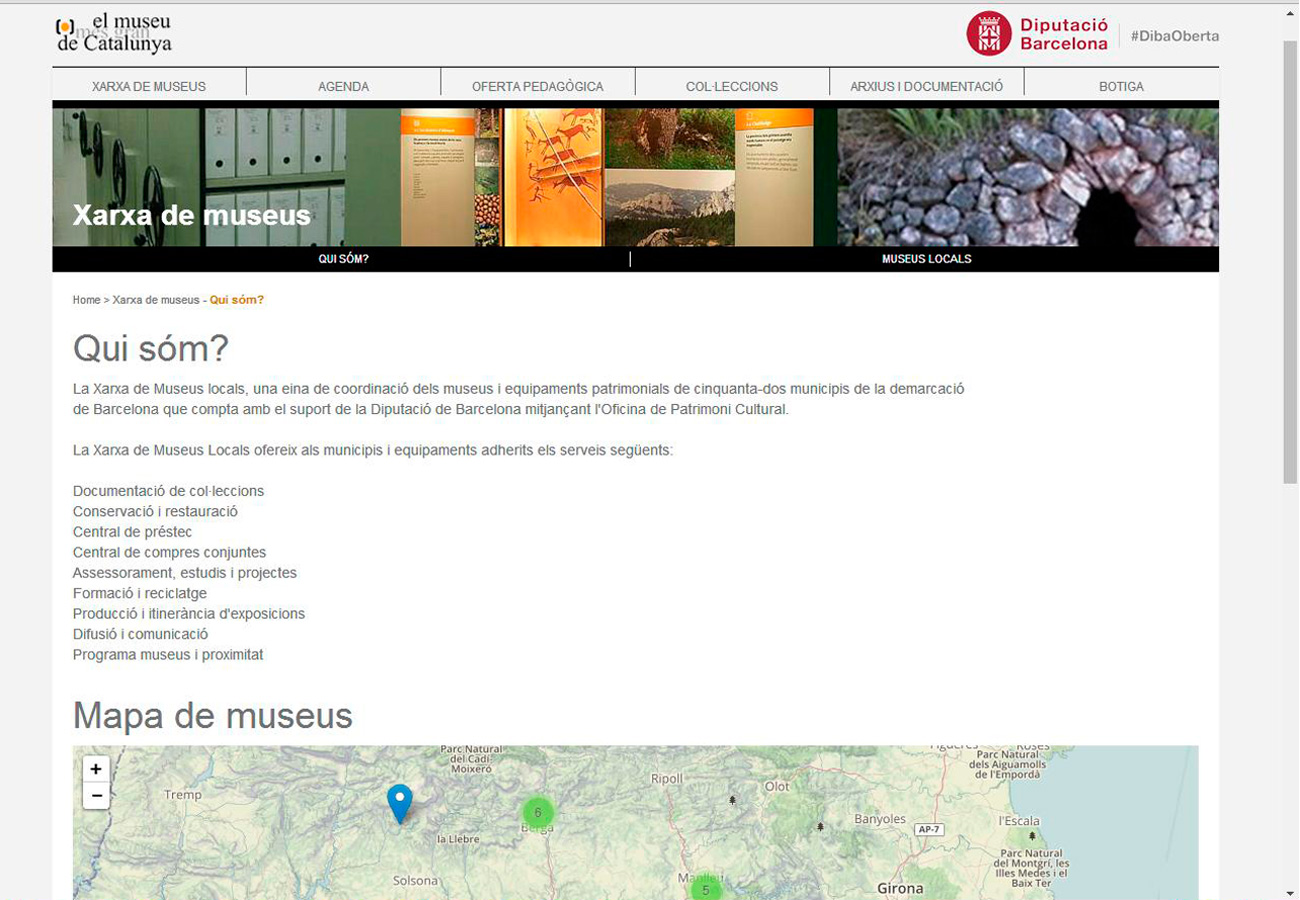Click the scrollbar up arrow
This screenshot has width=1300, height=900.
1291,13
